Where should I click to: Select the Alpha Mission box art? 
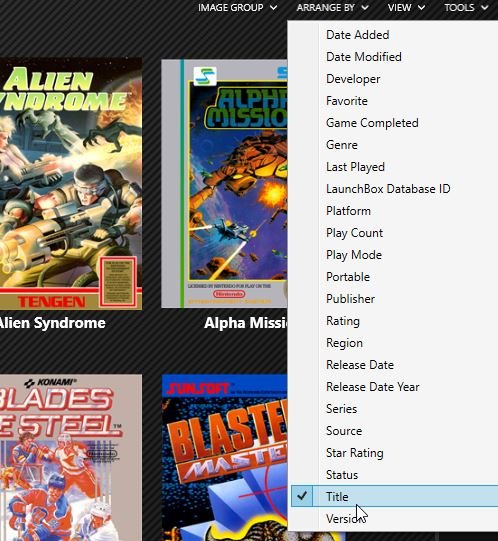point(224,184)
